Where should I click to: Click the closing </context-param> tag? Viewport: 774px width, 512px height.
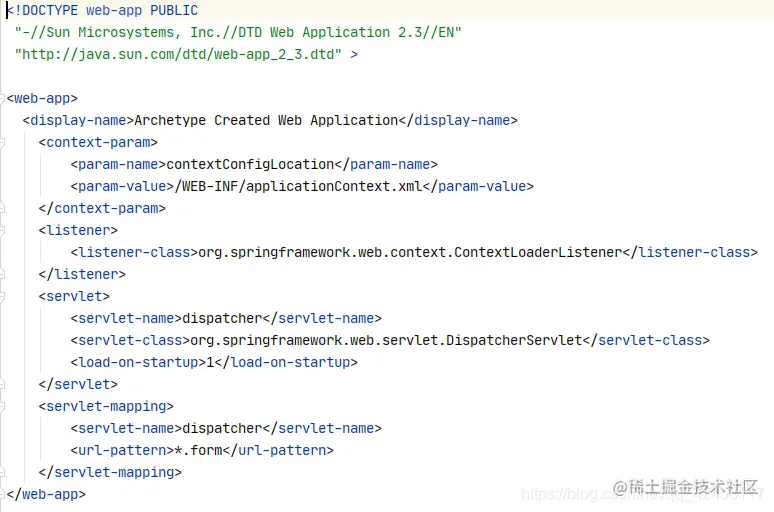pos(102,208)
